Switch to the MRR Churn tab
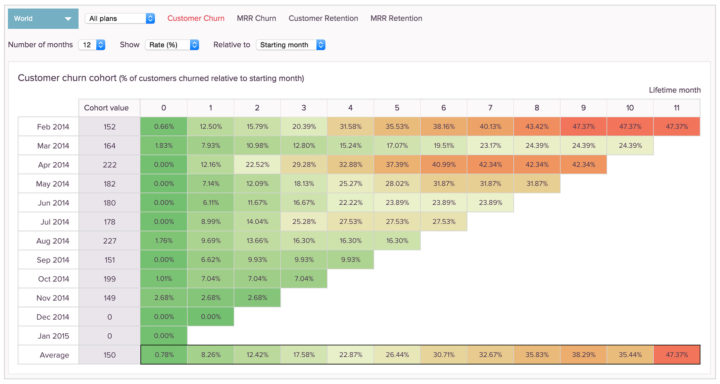Viewport: 720px width, 384px height. pos(256,18)
